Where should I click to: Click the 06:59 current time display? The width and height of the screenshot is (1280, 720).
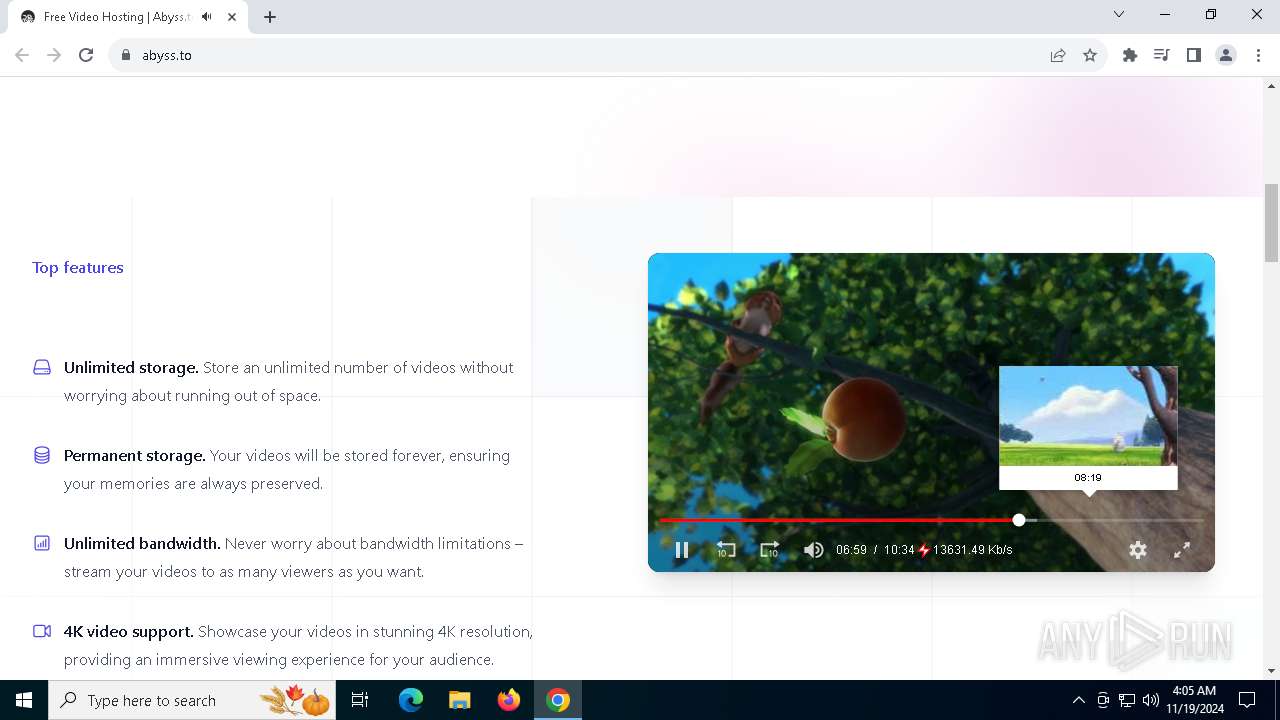[851, 550]
